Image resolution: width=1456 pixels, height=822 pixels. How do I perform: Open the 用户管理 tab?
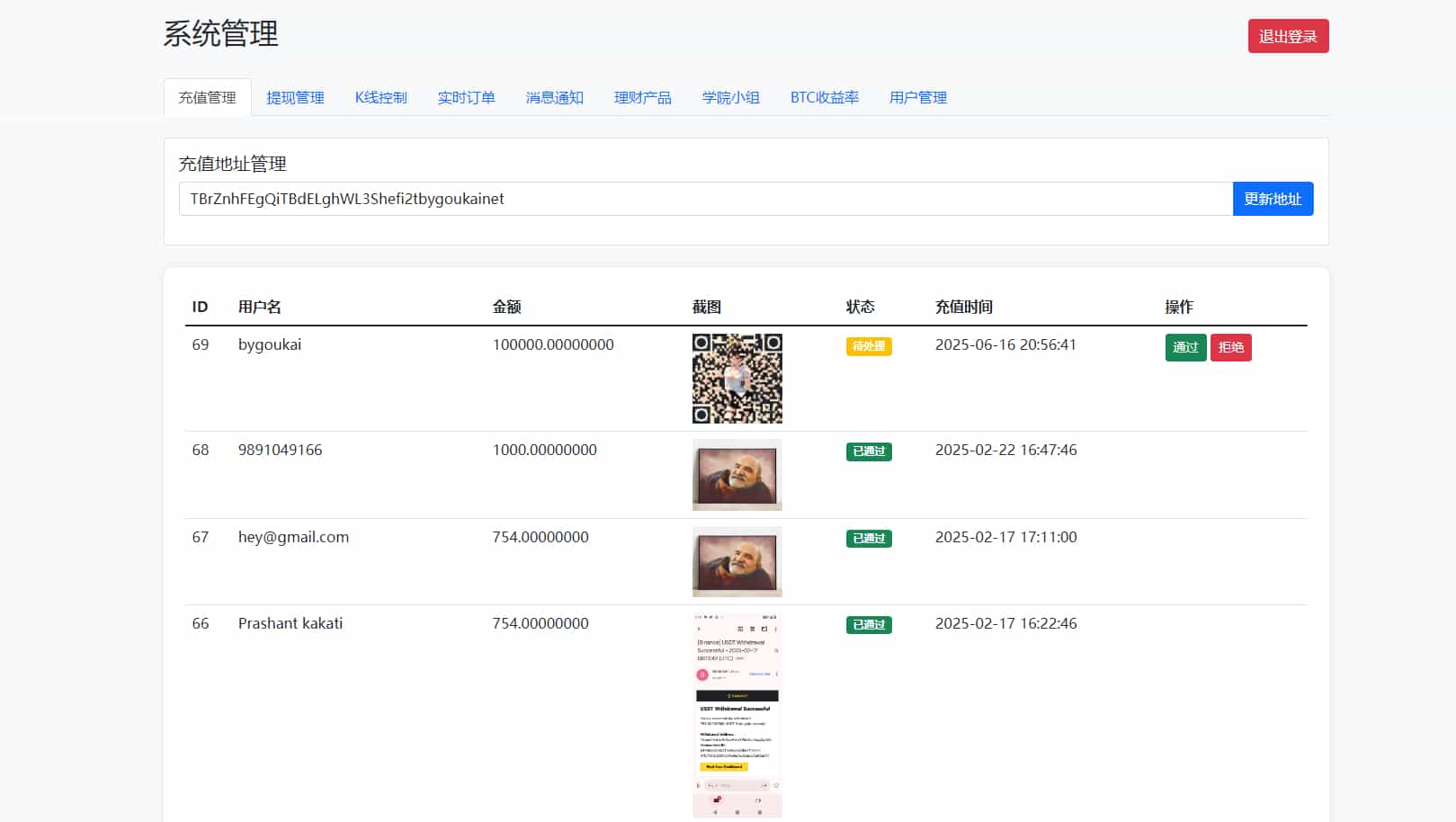click(x=917, y=98)
